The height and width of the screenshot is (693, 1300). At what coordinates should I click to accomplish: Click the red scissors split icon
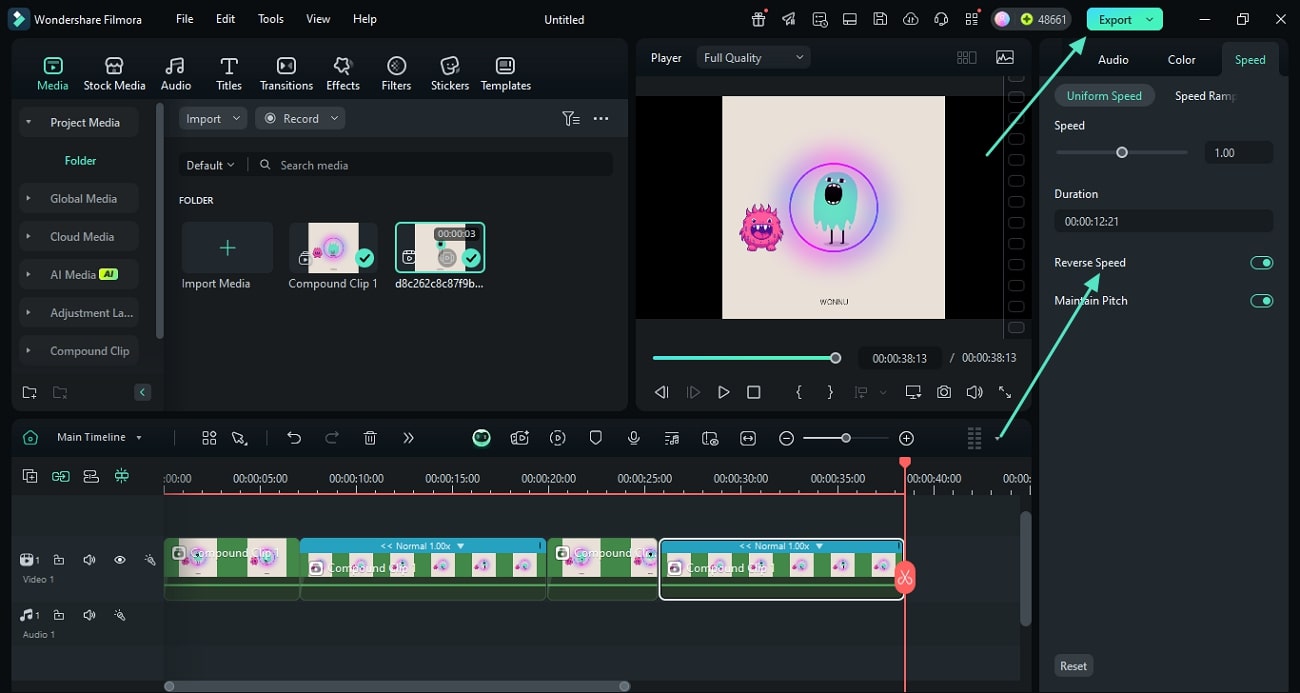pos(905,577)
